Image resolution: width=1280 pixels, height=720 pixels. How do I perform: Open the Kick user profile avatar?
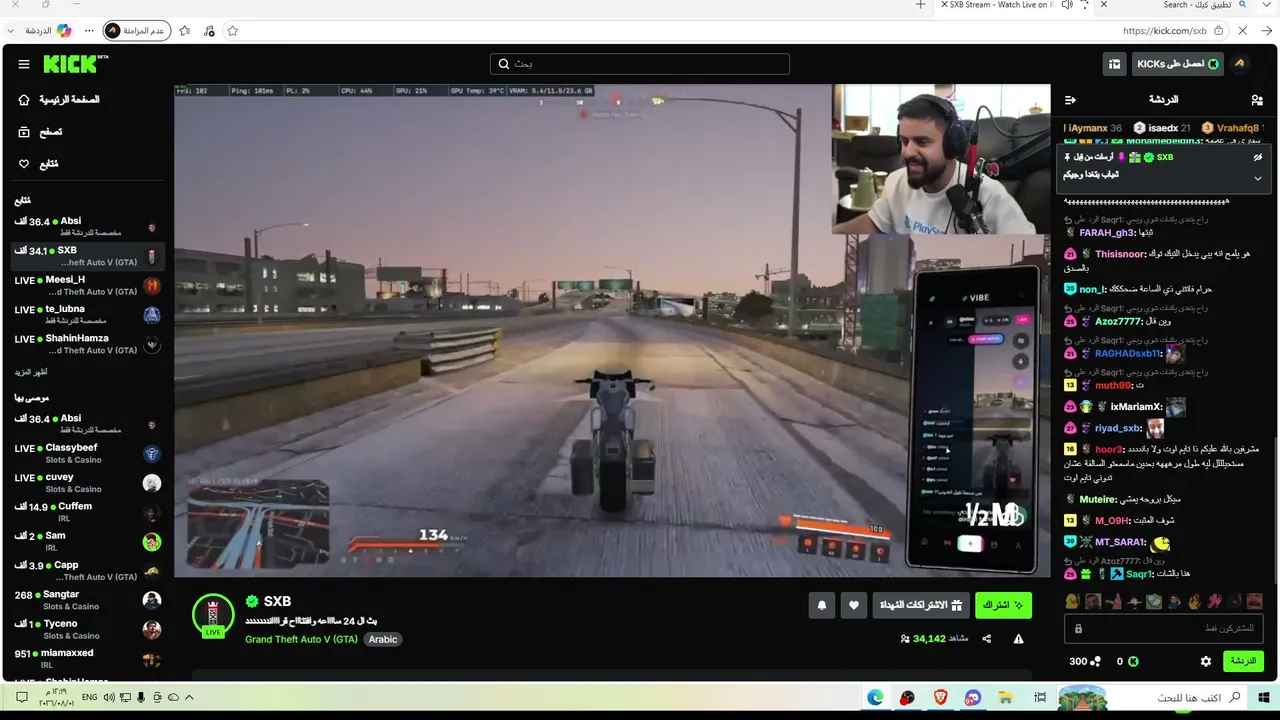click(x=1240, y=64)
